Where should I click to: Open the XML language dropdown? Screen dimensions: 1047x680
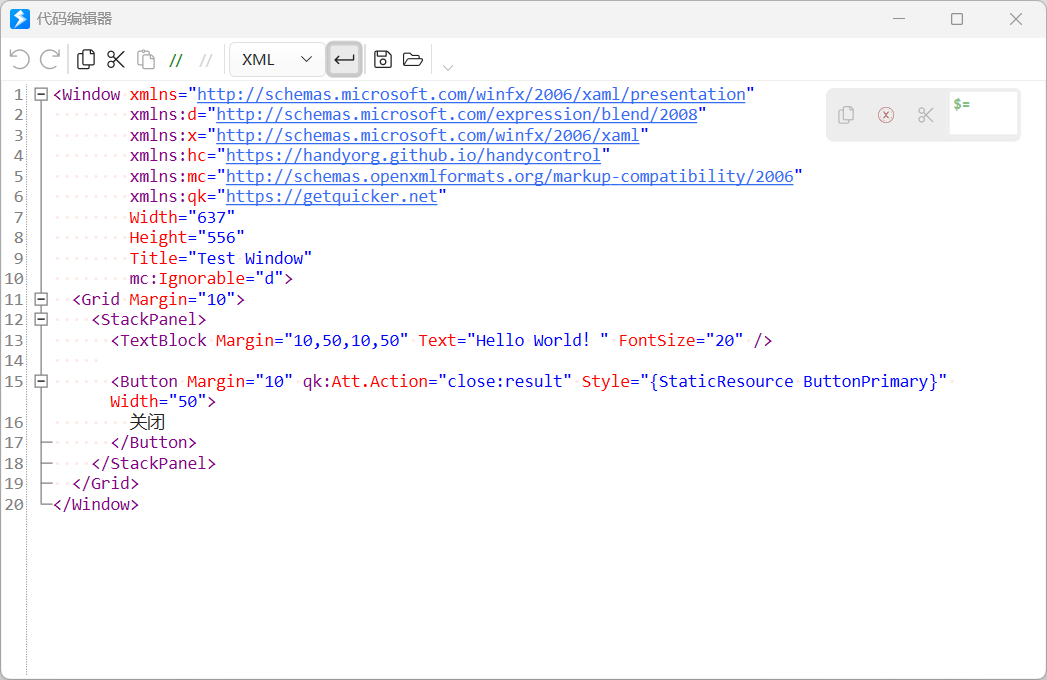tap(277, 60)
